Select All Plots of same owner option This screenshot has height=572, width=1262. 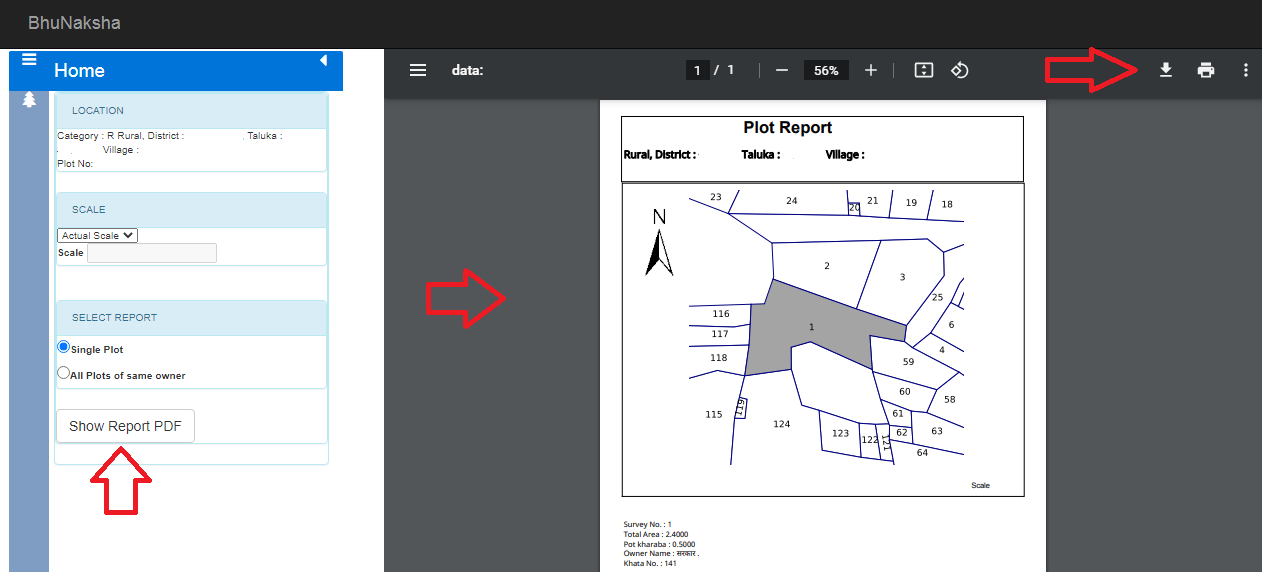click(64, 373)
